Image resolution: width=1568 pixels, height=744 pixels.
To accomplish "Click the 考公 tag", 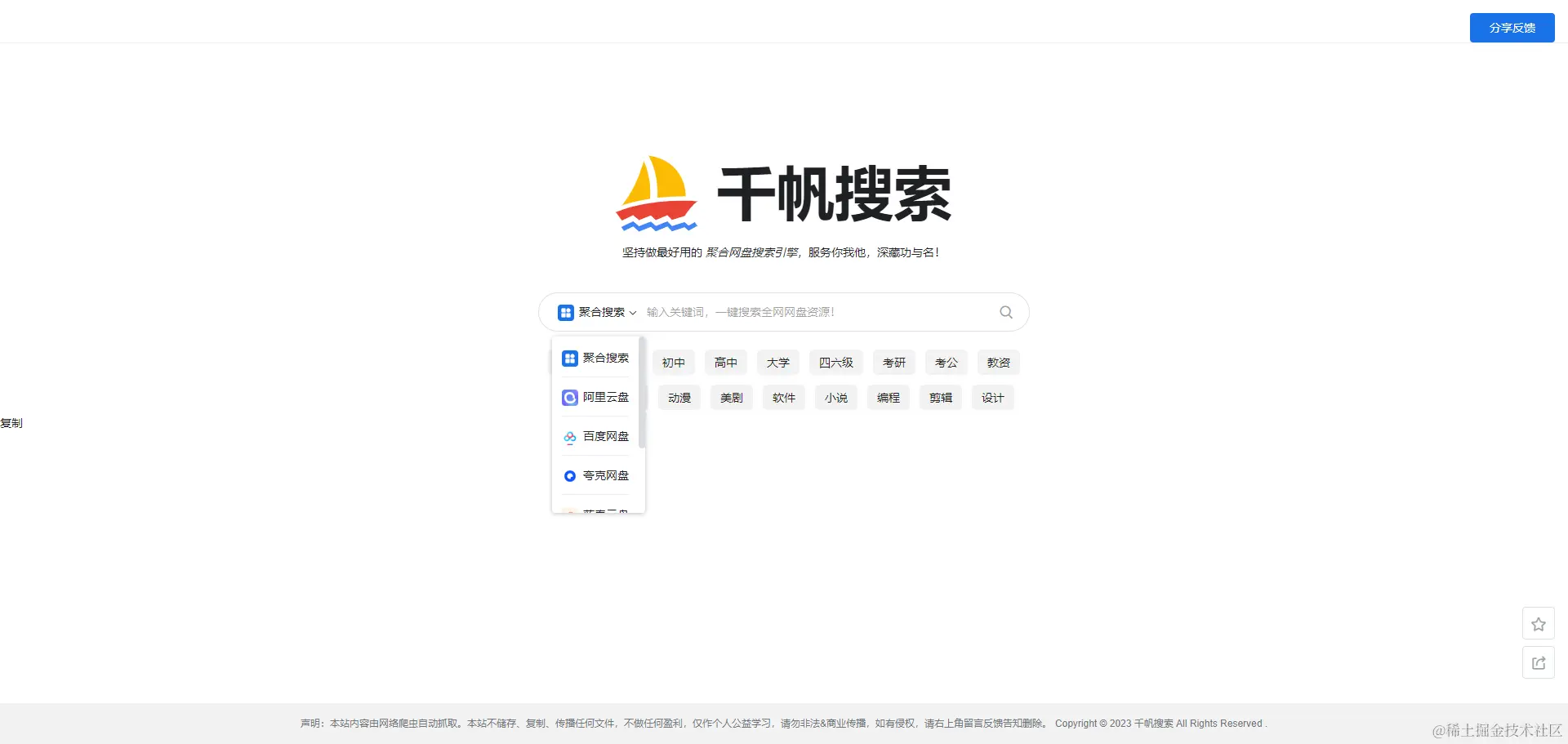I will [x=947, y=363].
